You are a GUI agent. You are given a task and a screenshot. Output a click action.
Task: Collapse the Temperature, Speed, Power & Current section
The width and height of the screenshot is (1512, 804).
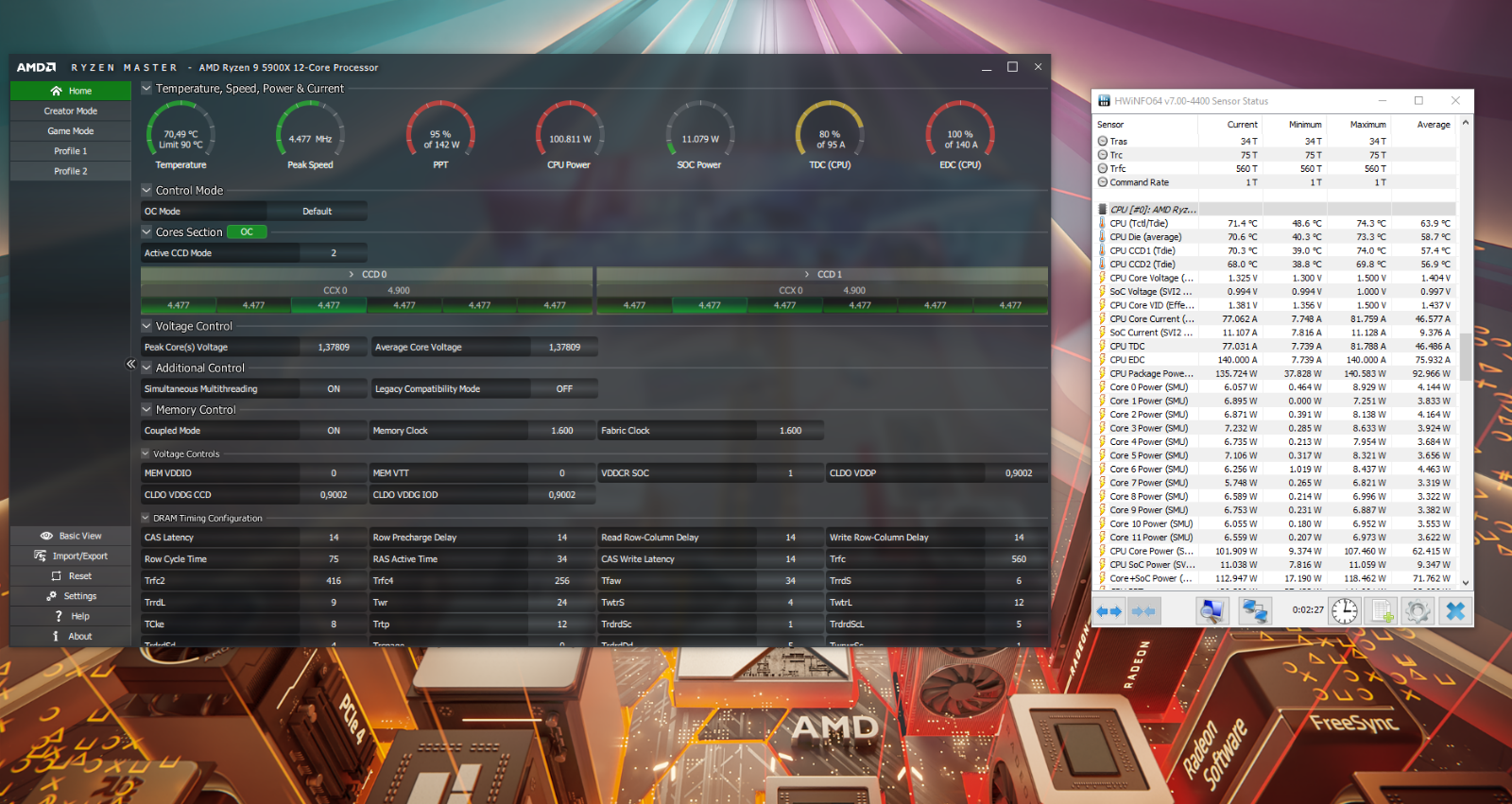(146, 88)
